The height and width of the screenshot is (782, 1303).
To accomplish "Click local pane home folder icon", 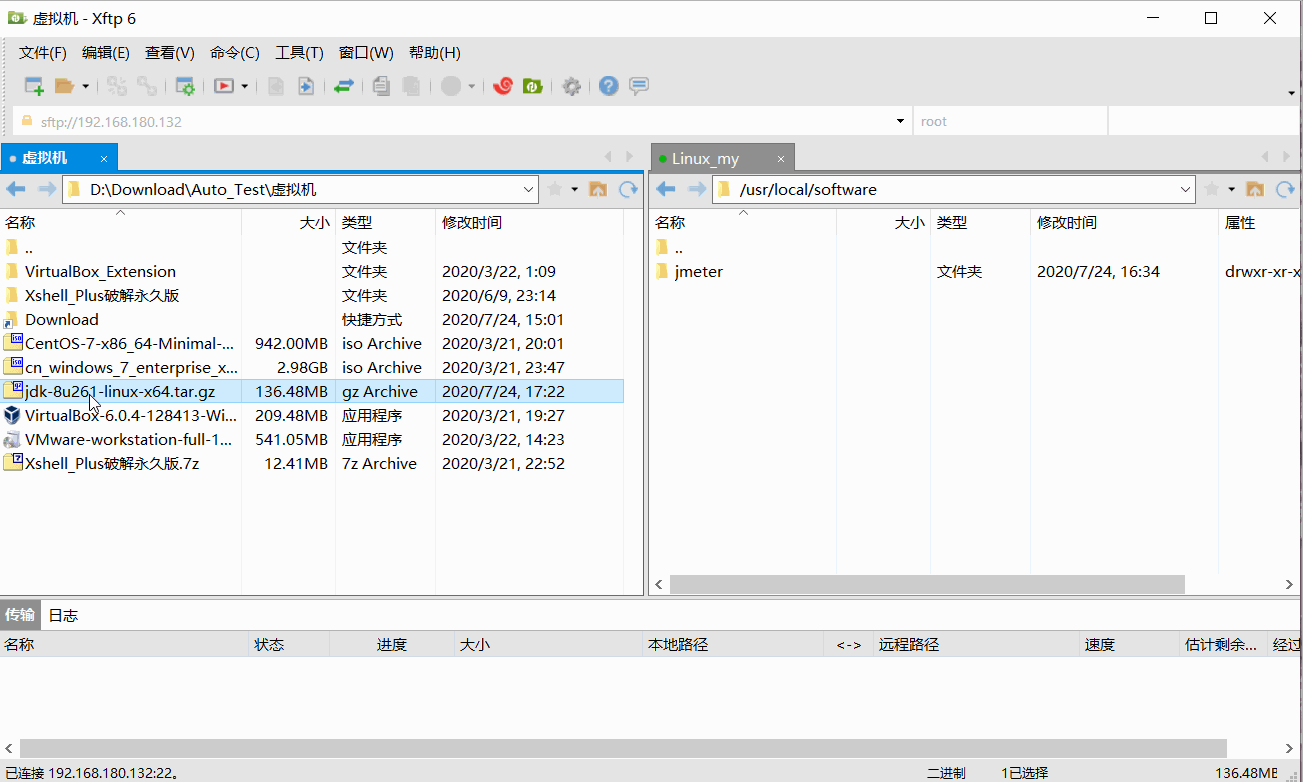I will (x=598, y=189).
